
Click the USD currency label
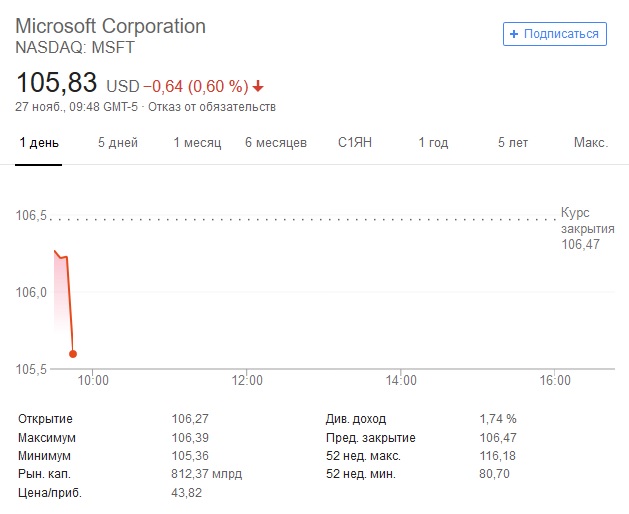(123, 86)
